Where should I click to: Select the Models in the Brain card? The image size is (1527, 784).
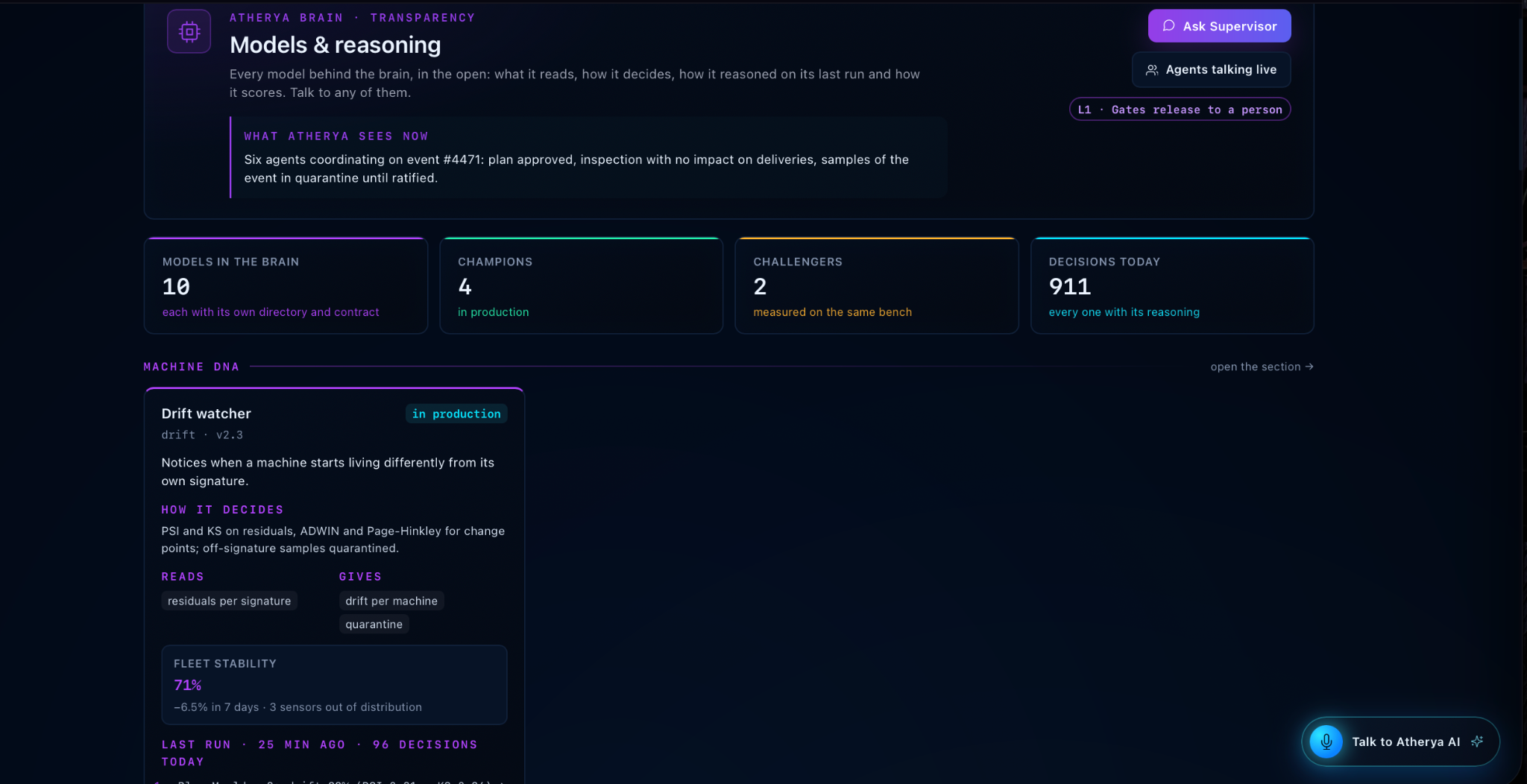286,285
